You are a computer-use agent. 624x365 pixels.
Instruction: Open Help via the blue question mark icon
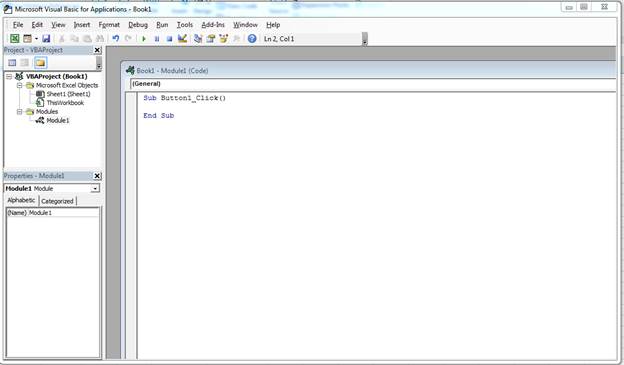[252, 39]
